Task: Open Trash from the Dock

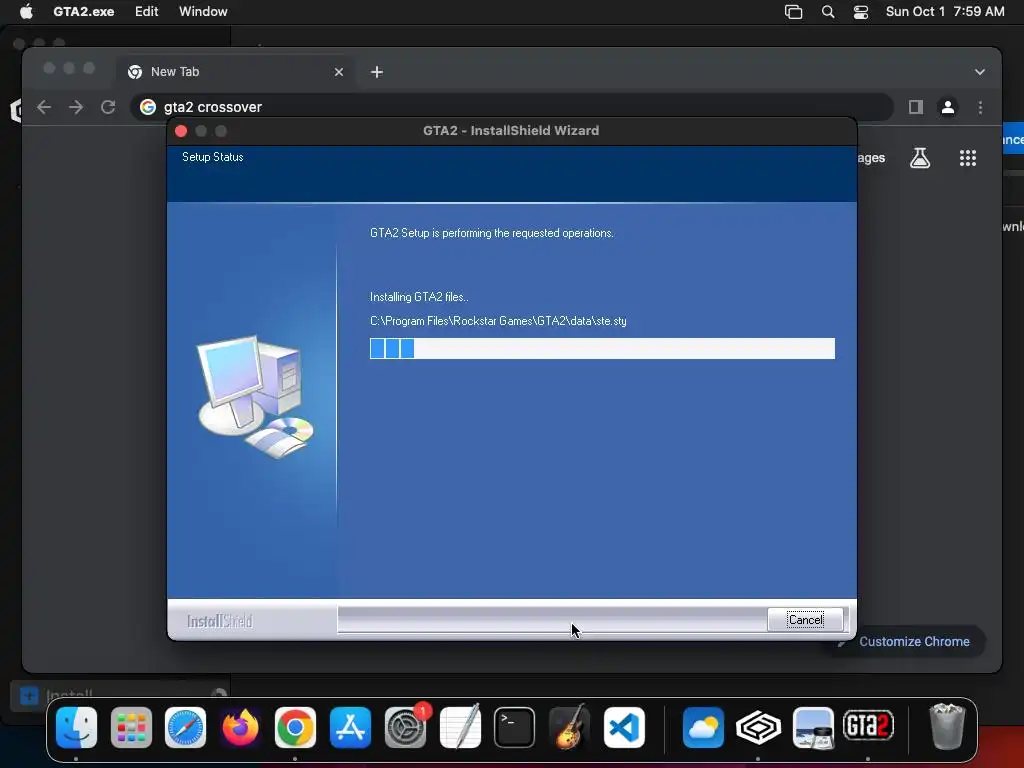Action: (947, 727)
